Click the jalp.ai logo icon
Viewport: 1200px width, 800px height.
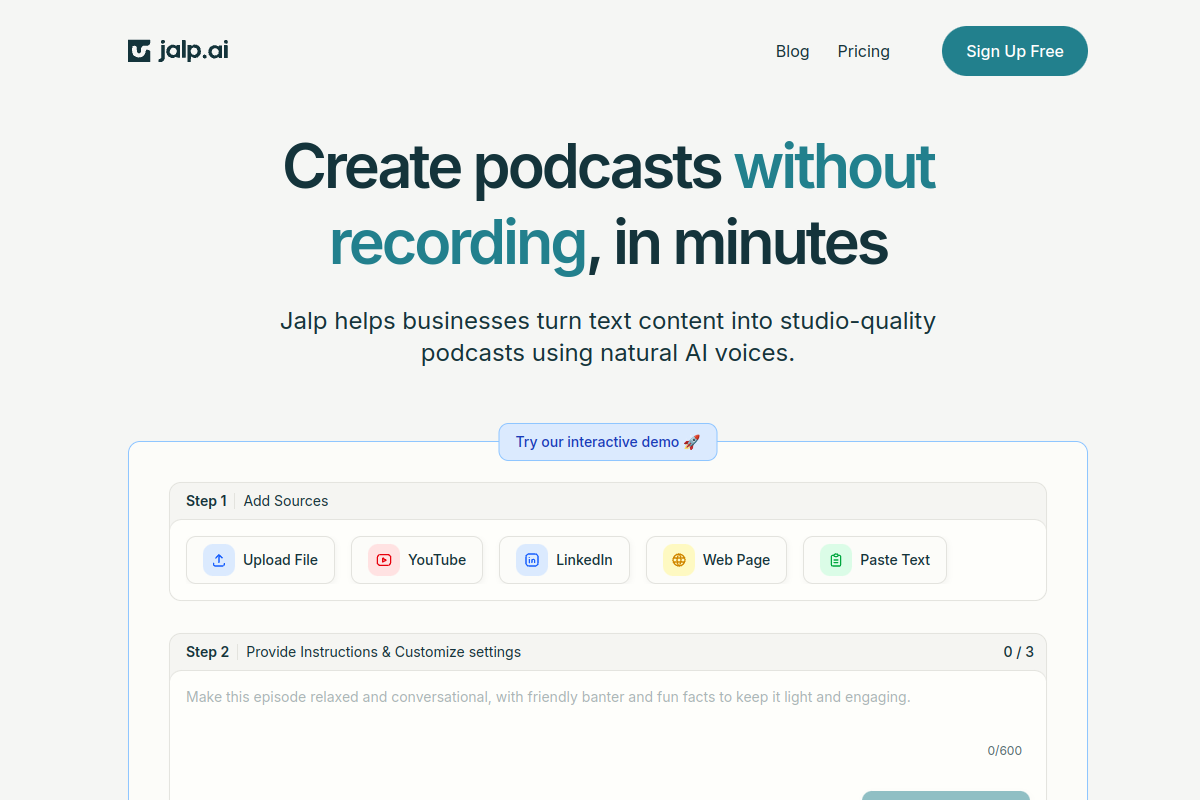tap(139, 51)
